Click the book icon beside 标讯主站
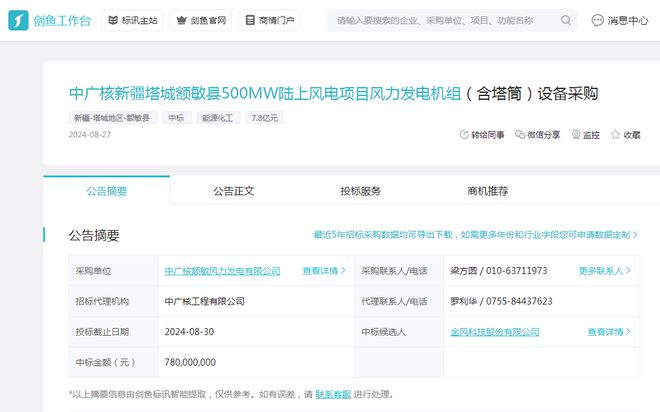Viewport: 660px width, 412px height. pos(113,20)
